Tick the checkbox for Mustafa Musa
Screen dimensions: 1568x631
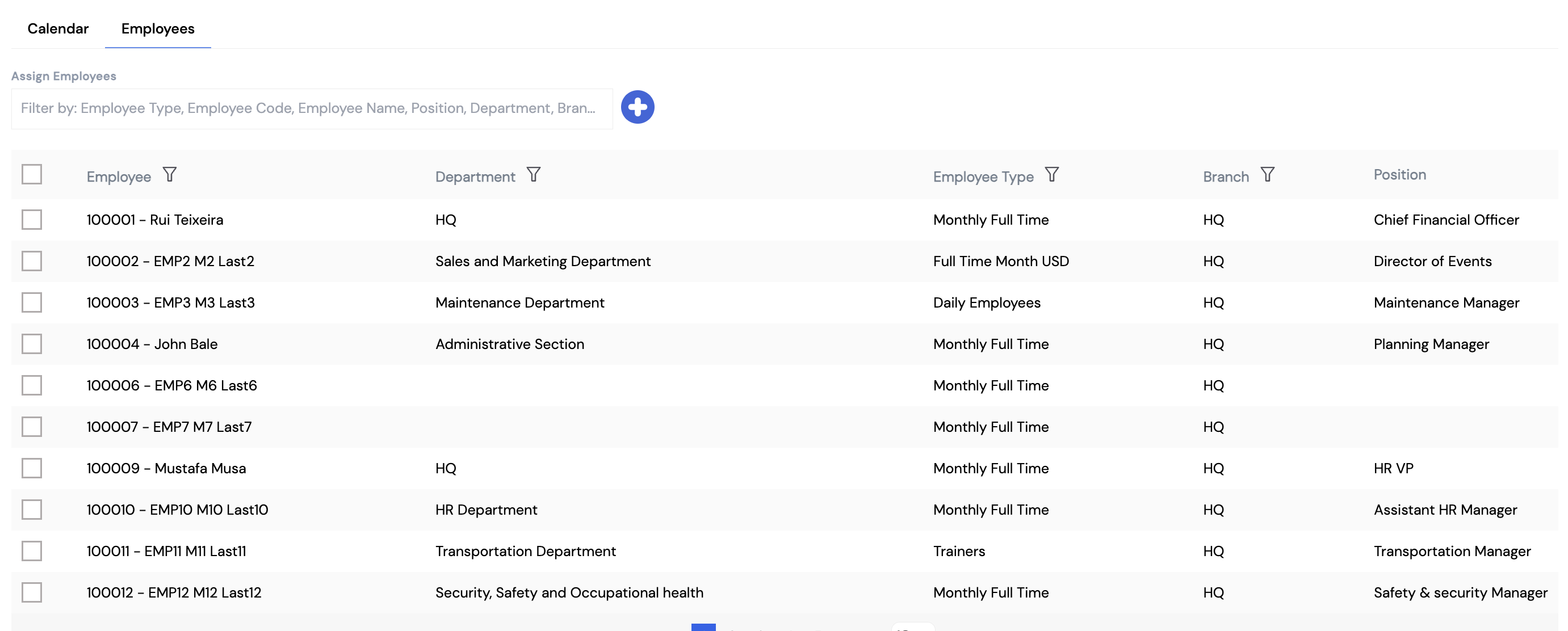click(32, 468)
